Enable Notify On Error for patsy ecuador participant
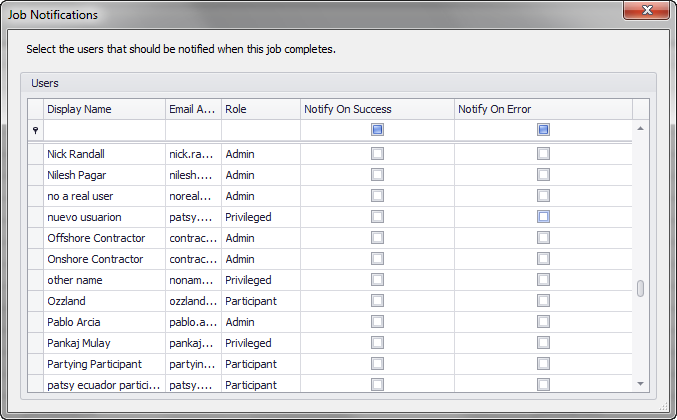Viewport: 677px width, 420px height. pos(543,384)
